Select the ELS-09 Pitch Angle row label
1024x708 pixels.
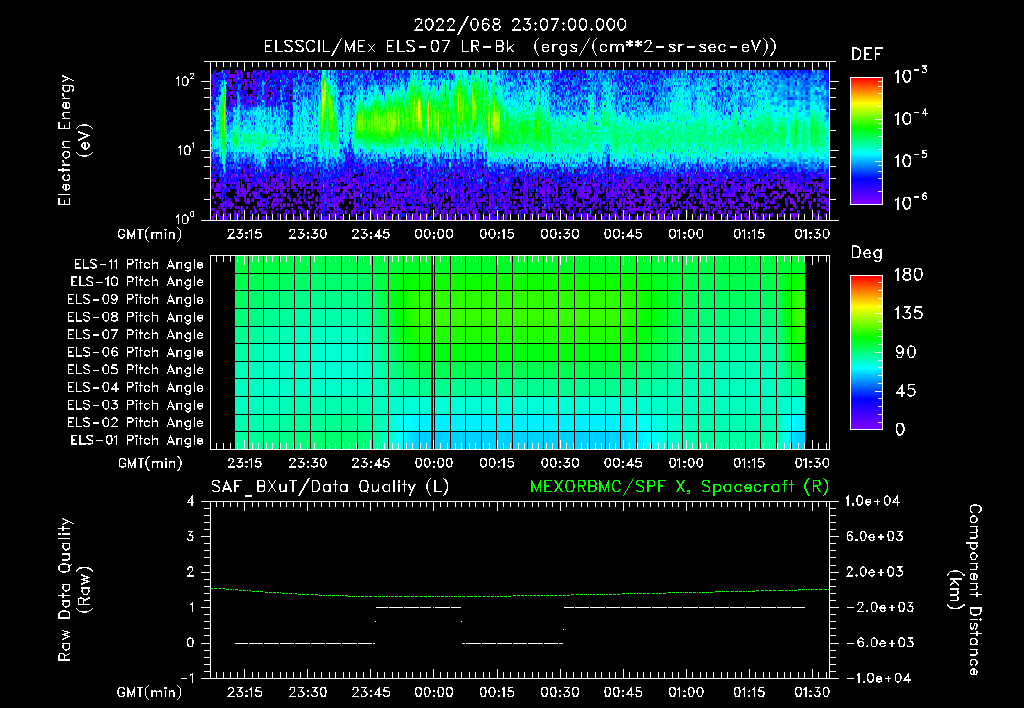(x=135, y=300)
